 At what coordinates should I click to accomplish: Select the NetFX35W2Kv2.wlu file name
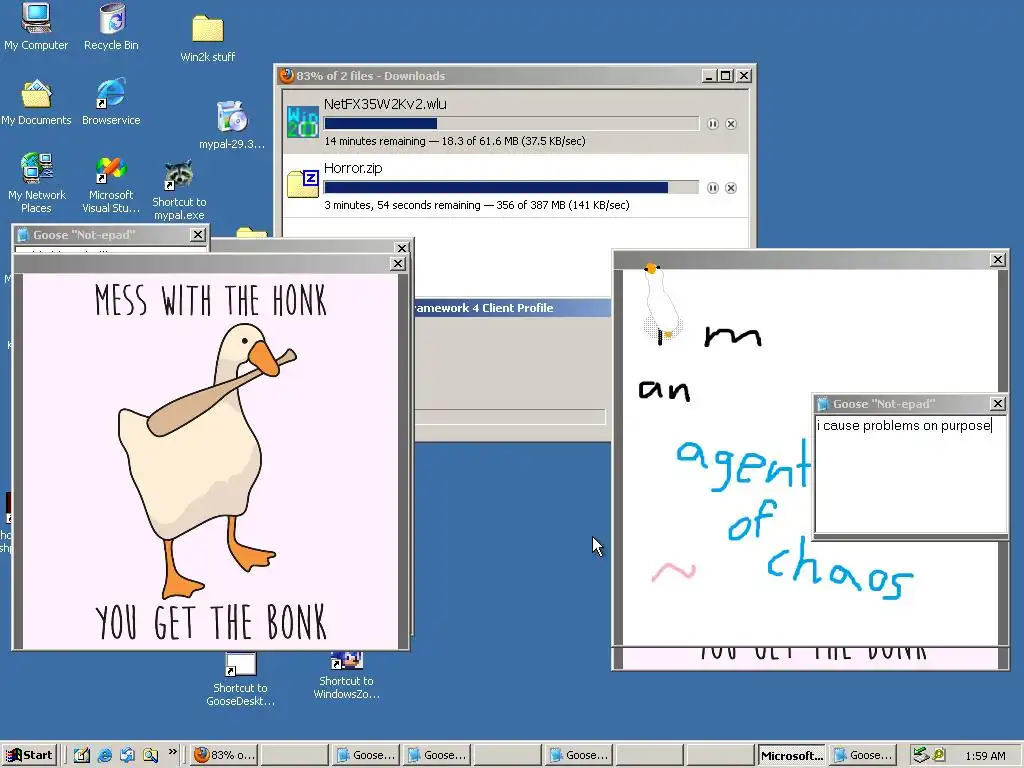click(x=385, y=104)
